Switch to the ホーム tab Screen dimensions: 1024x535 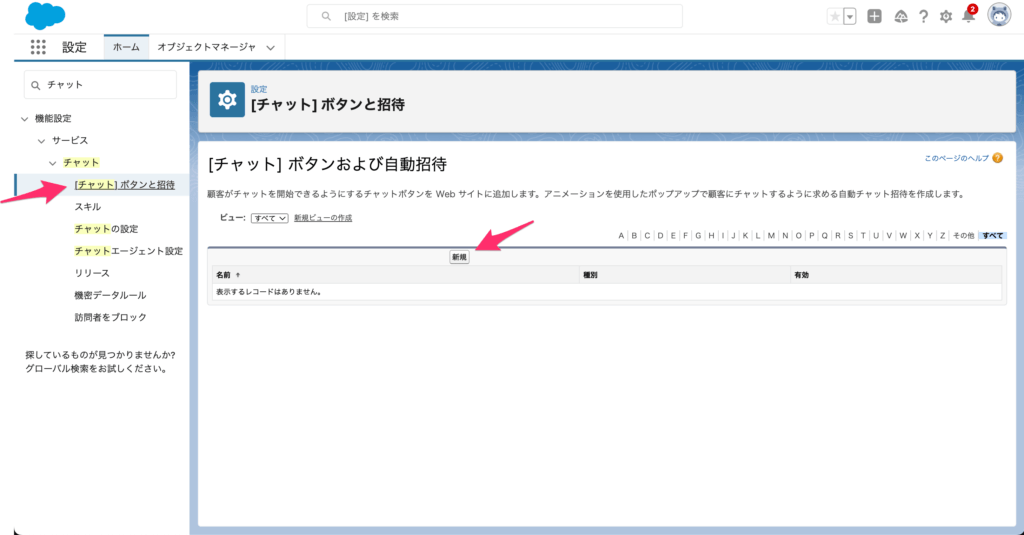126,47
